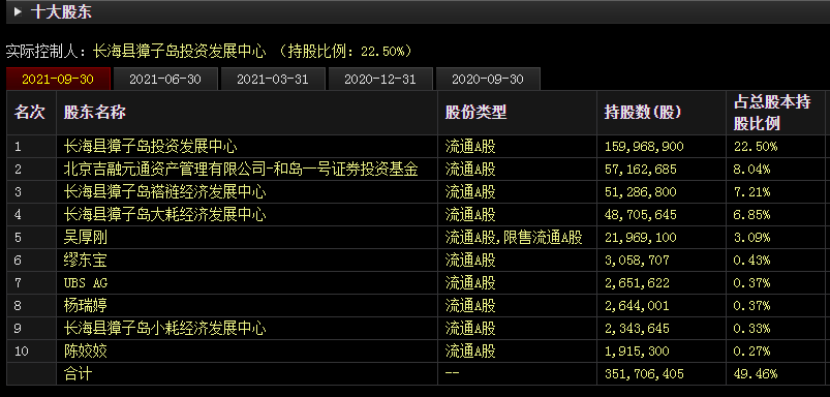Viewport: 830px width, 397px height.
Task: Click total share count 351,706,405
Action: pos(644,374)
